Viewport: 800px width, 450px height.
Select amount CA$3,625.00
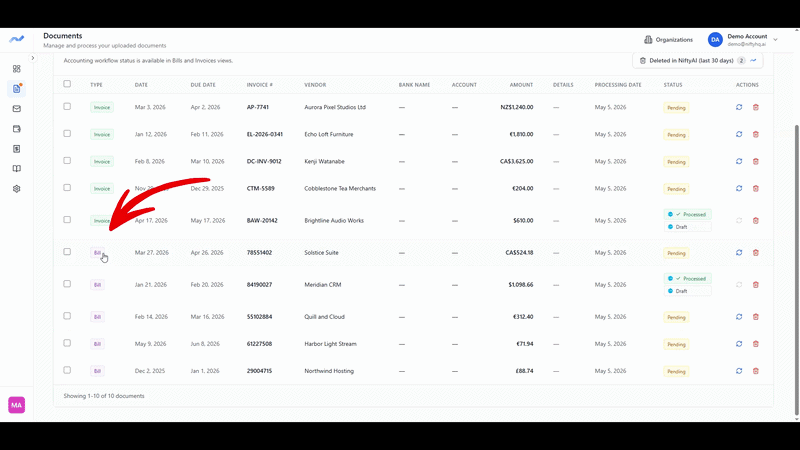point(516,161)
